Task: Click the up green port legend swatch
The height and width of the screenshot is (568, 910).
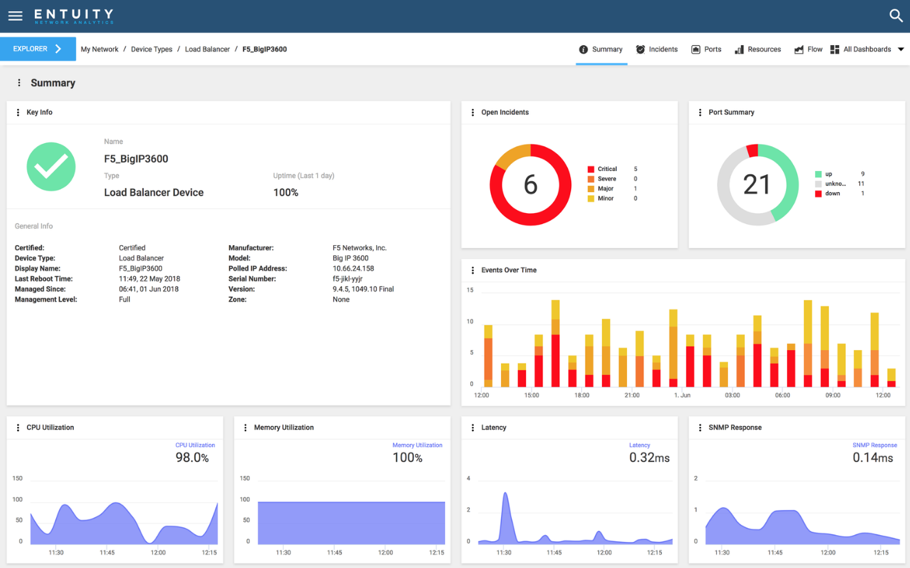Action: [818, 174]
